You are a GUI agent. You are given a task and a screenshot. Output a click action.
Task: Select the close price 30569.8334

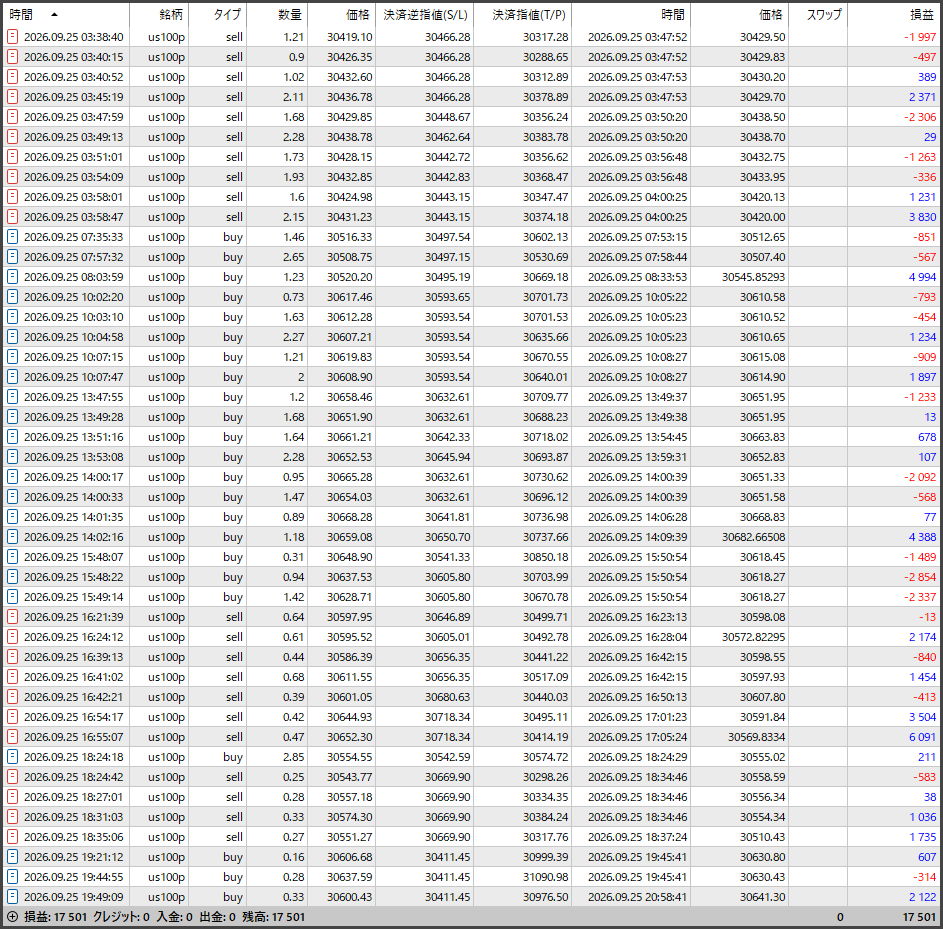[757, 737]
